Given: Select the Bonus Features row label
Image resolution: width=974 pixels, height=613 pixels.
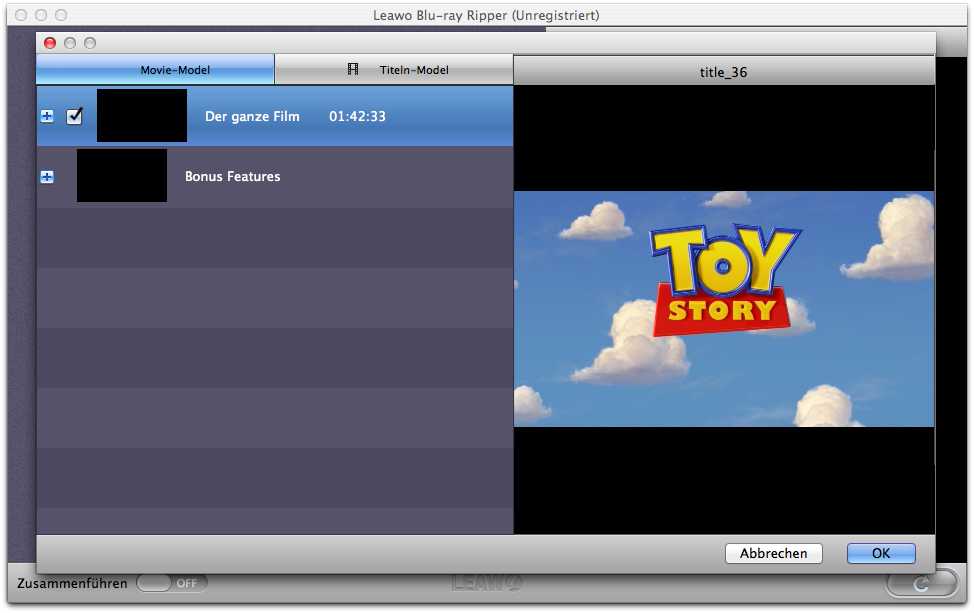Looking at the screenshot, I should click(232, 176).
